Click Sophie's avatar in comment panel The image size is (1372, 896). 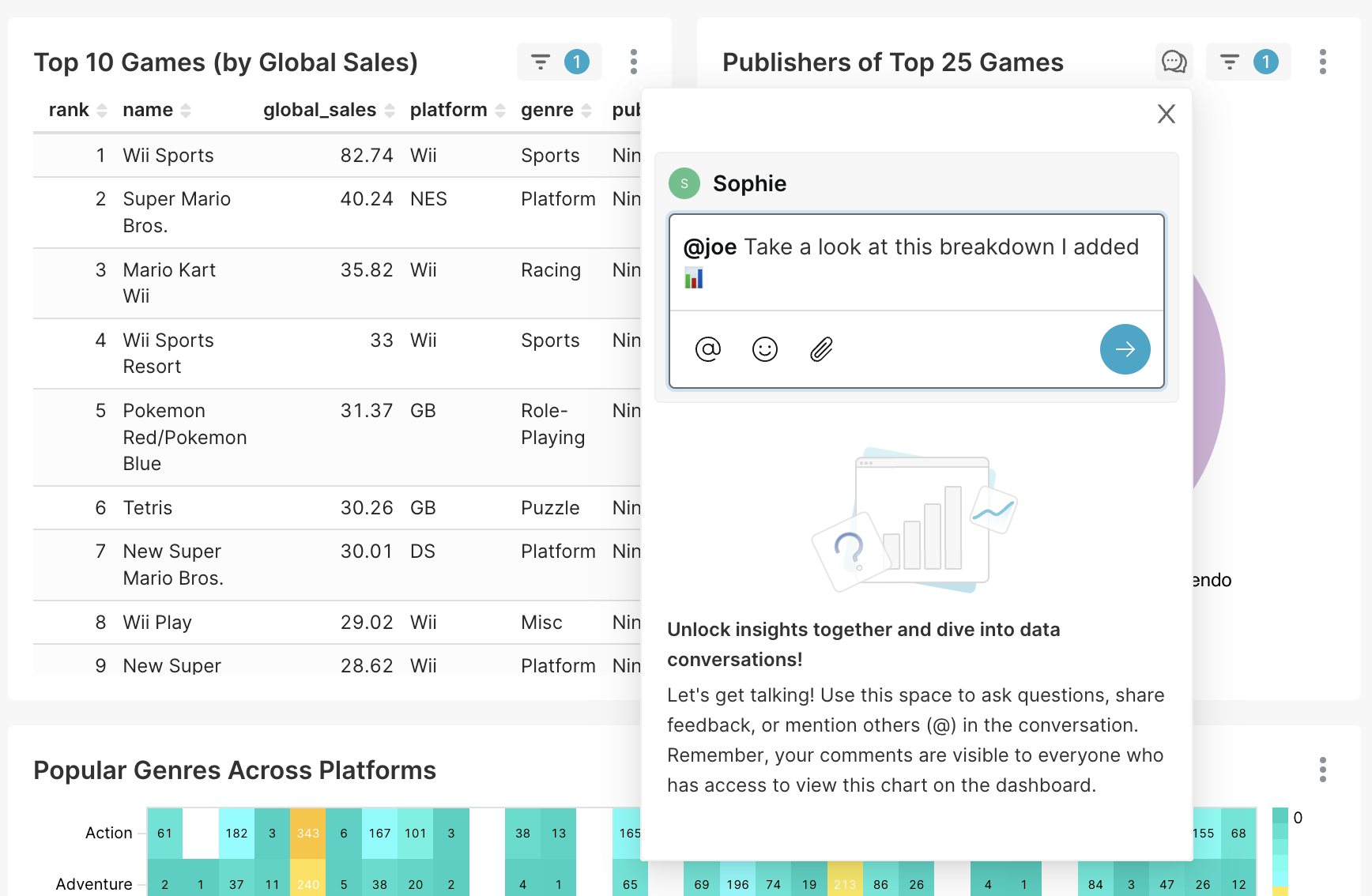point(684,183)
